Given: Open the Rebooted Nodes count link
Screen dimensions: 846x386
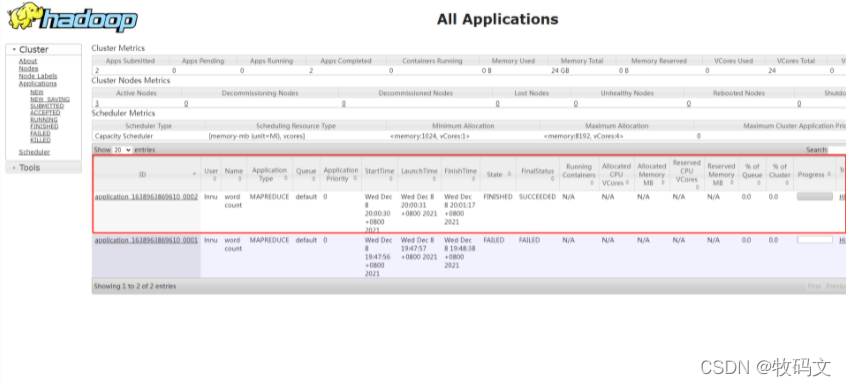Looking at the screenshot, I should click(x=688, y=103).
